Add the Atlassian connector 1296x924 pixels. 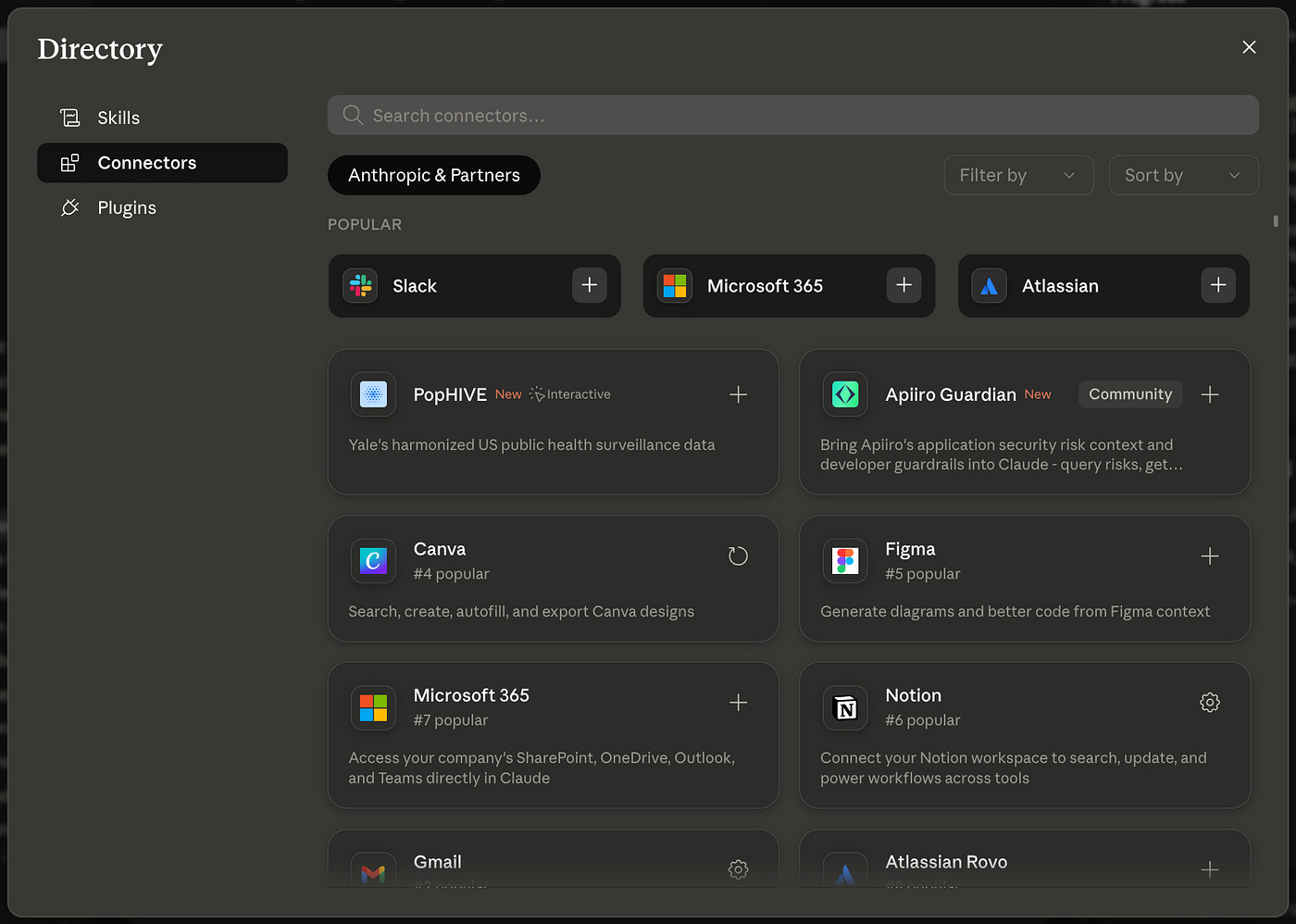point(1218,285)
